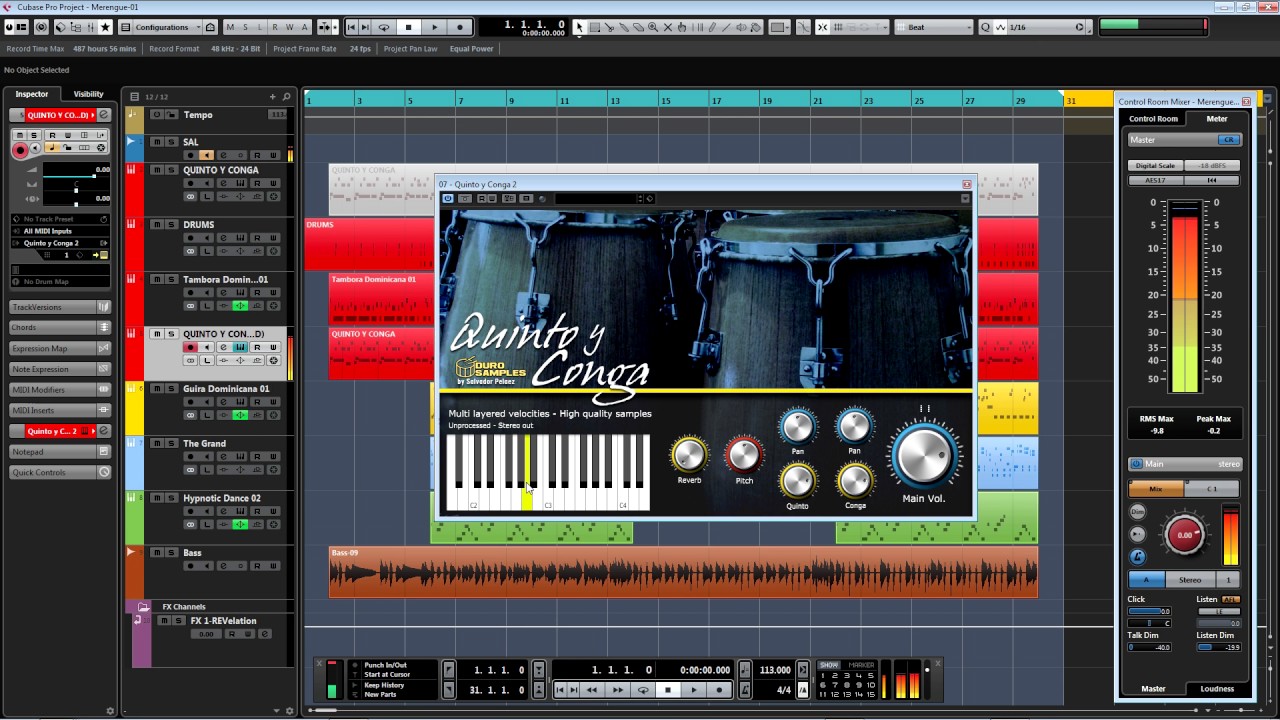
Task: Open the MixConsole toolbar icon
Action: 90,27
